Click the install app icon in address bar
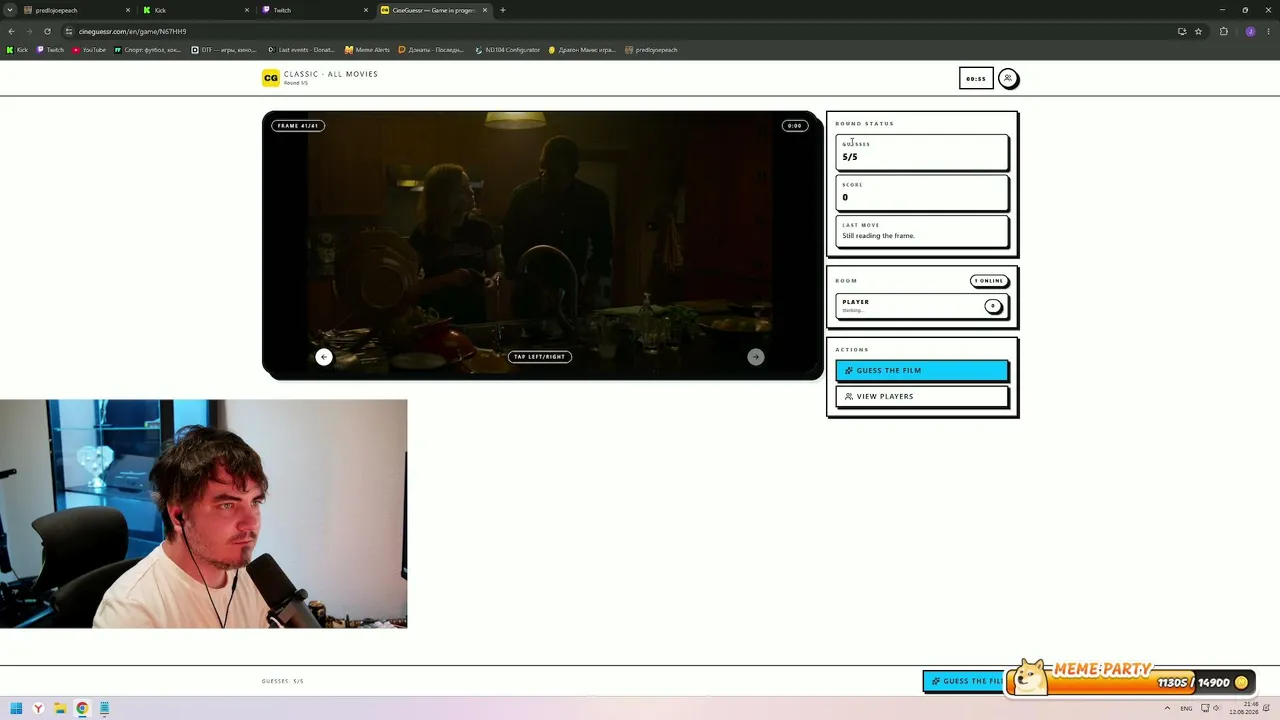Image resolution: width=1280 pixels, height=720 pixels. pyautogui.click(x=1182, y=31)
